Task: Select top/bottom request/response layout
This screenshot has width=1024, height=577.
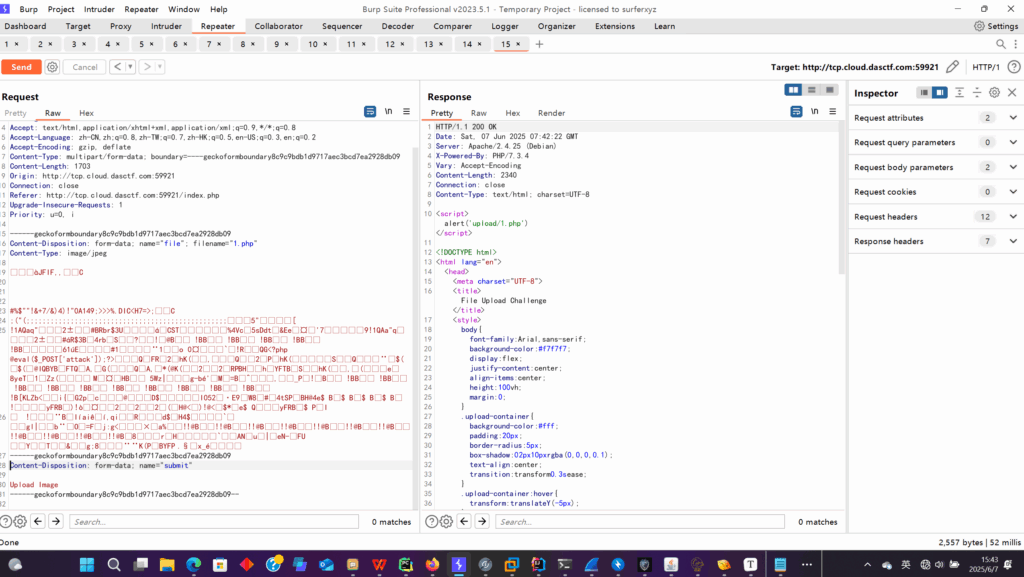Action: (x=812, y=90)
